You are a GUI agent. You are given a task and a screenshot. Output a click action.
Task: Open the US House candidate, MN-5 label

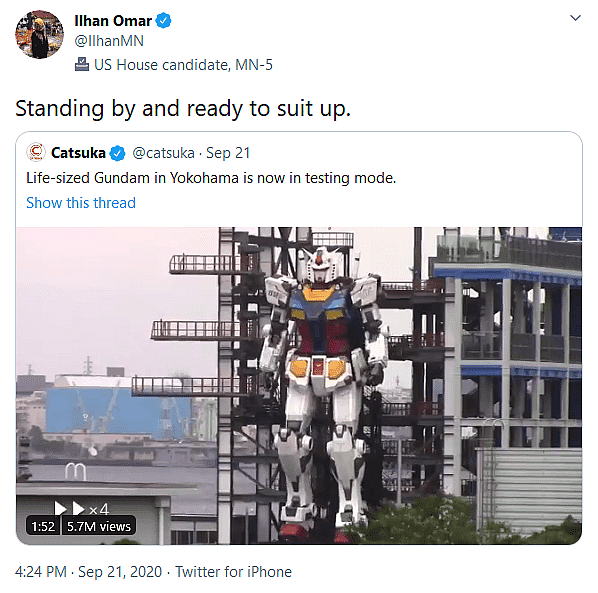point(183,65)
